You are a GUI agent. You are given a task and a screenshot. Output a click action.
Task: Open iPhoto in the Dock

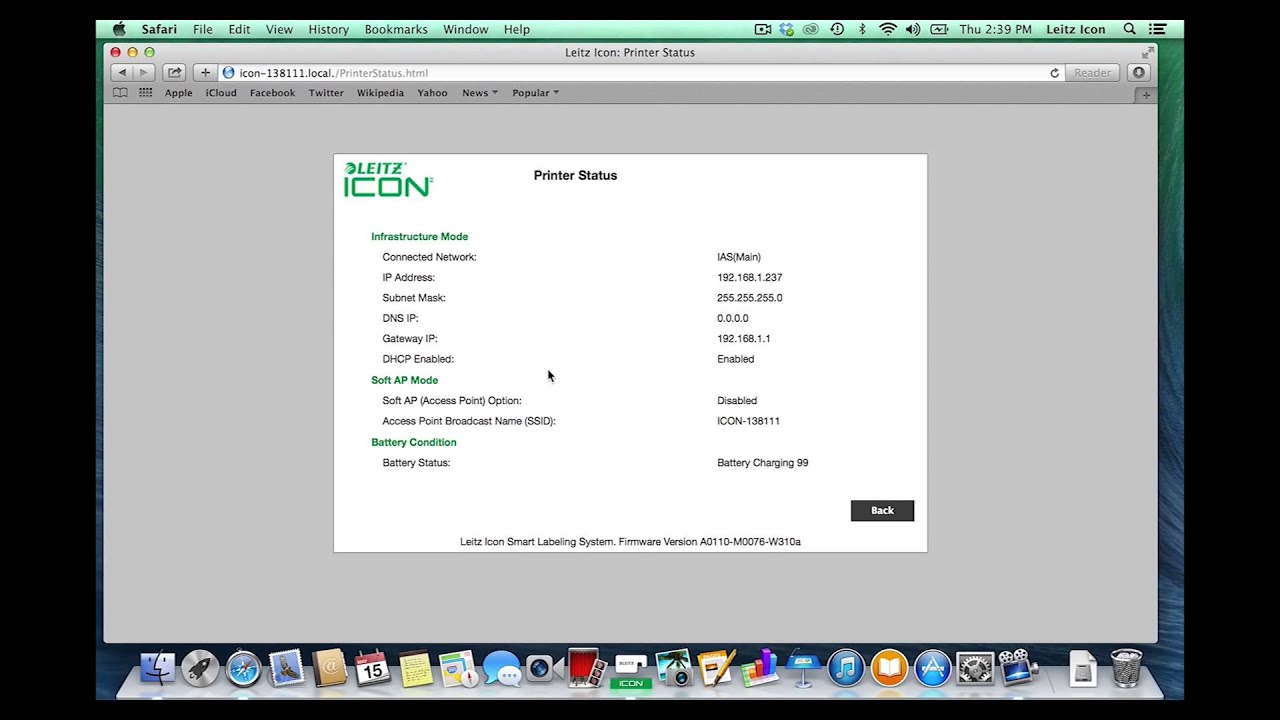(674, 669)
